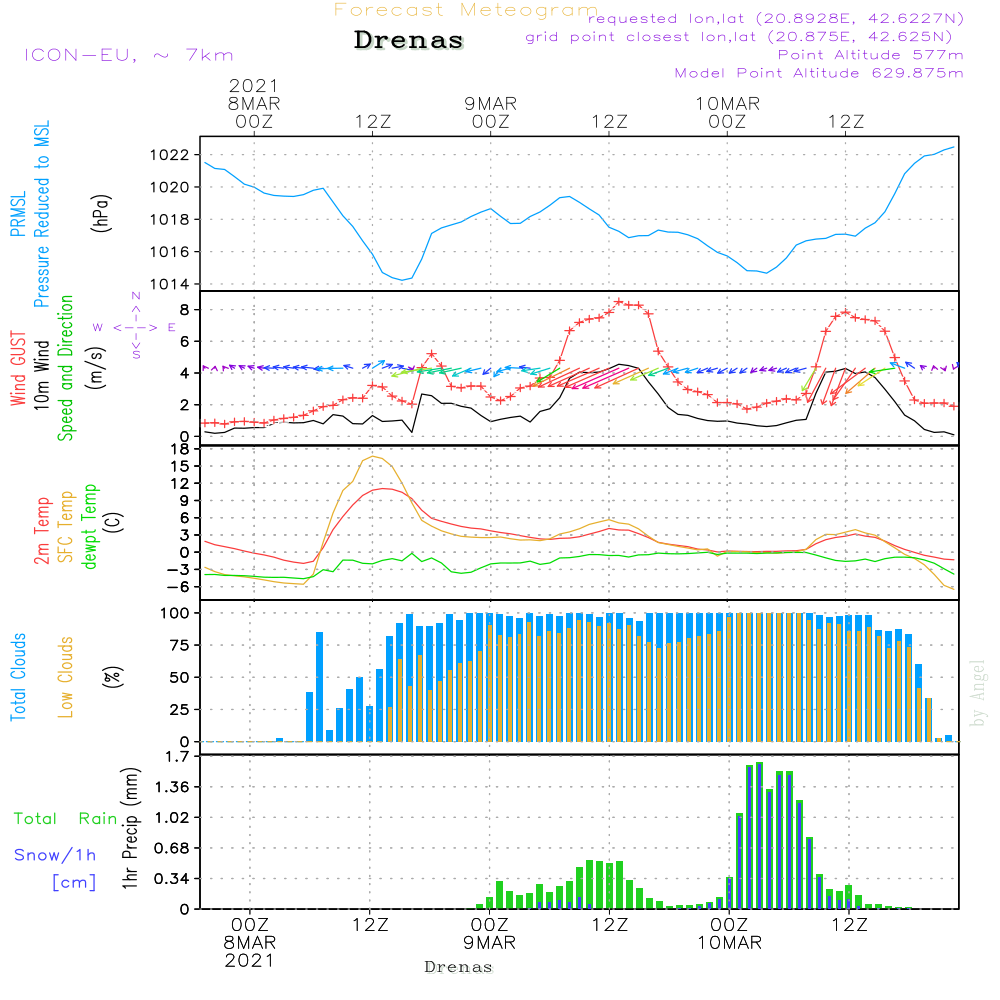Click the '10MAR 00Z' top axis label
The width and height of the screenshot is (1000, 1000).
[x=728, y=113]
